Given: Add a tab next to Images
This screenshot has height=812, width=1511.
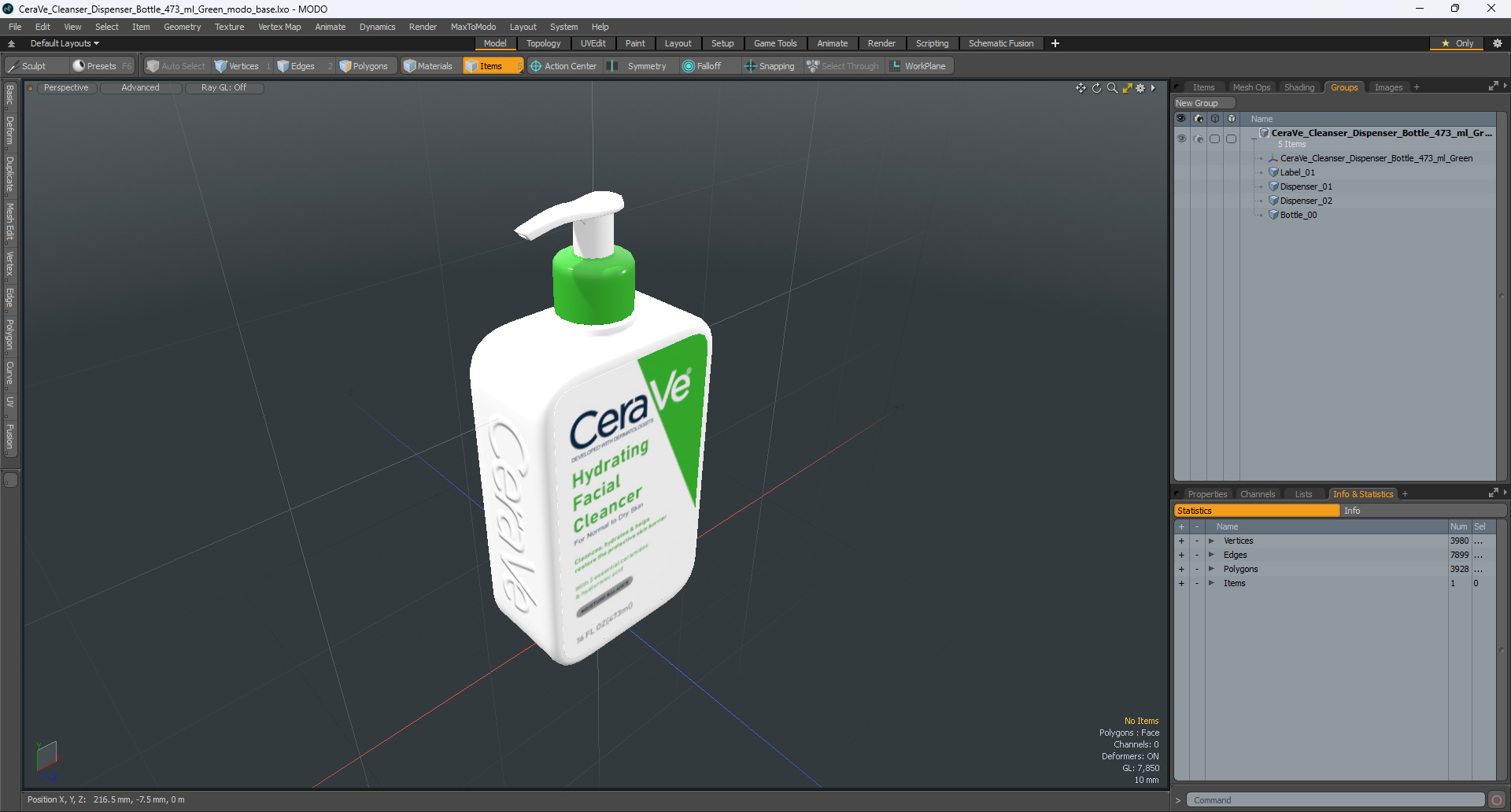Looking at the screenshot, I should (1417, 87).
